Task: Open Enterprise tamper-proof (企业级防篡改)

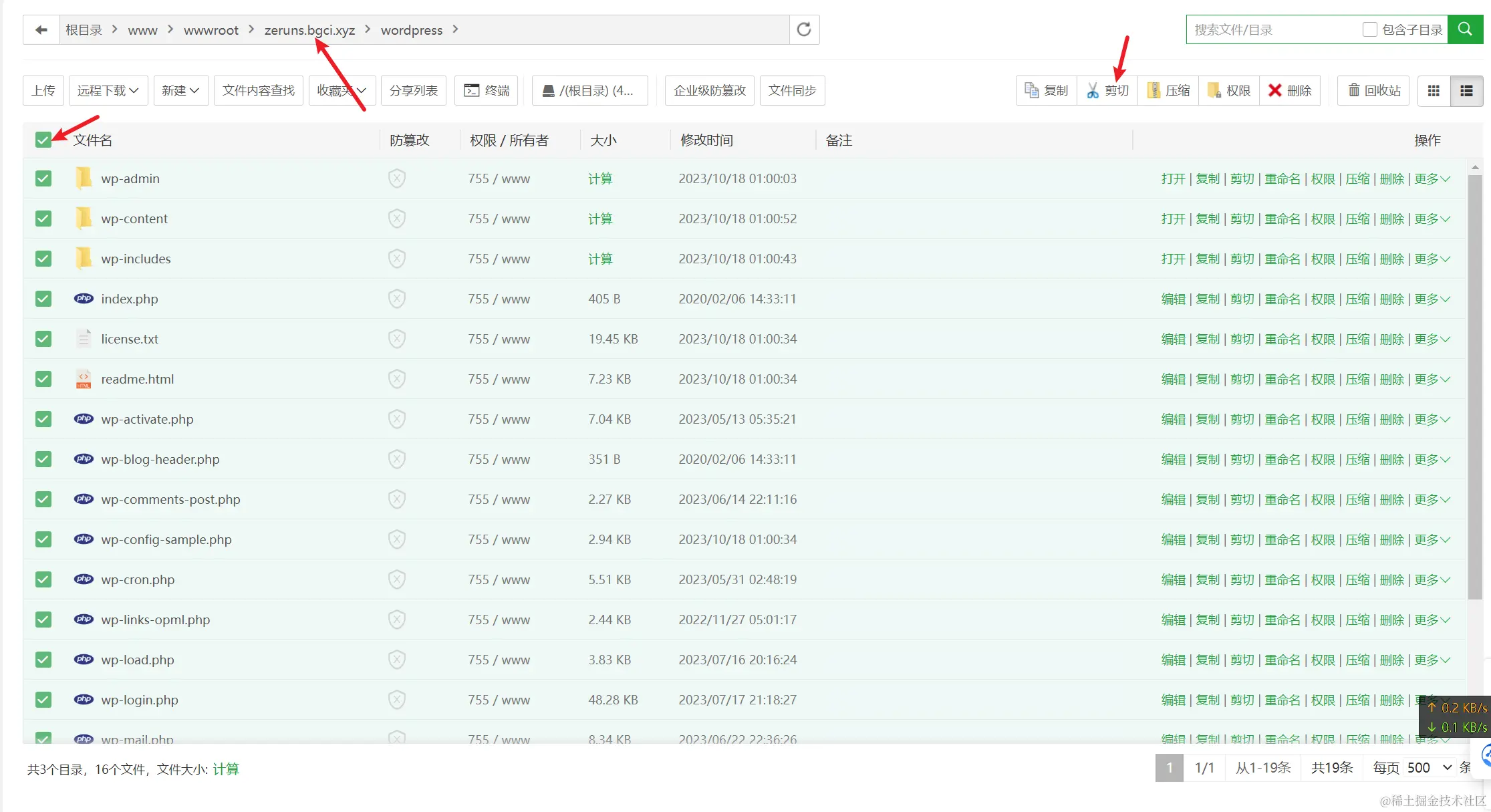Action: [x=710, y=91]
